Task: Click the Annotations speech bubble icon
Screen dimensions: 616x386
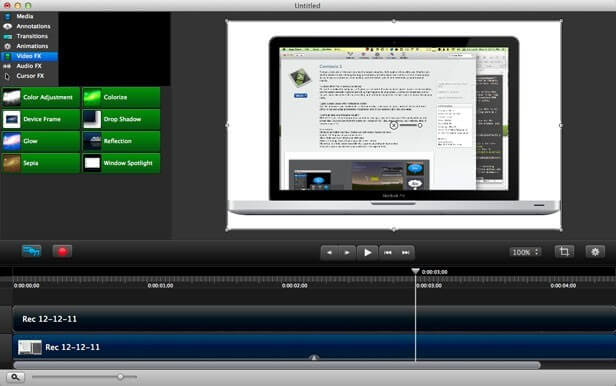Action: pos(7,26)
